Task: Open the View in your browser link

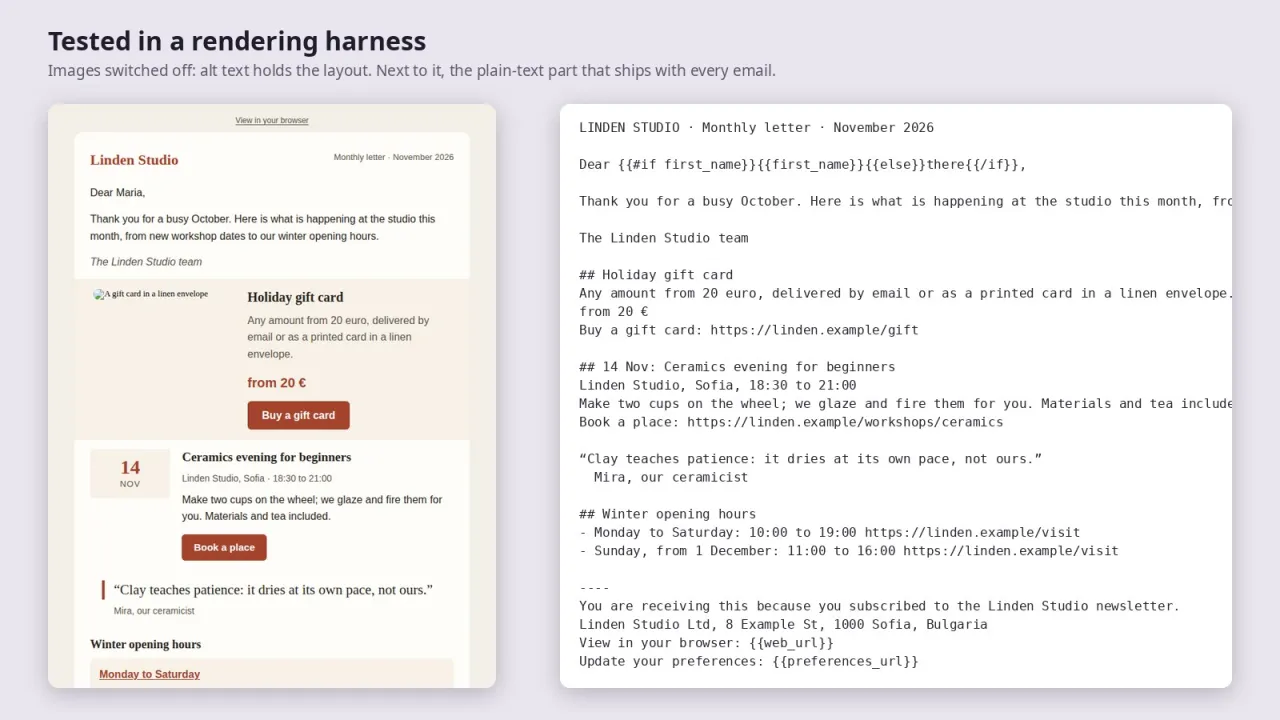Action: [x=272, y=120]
